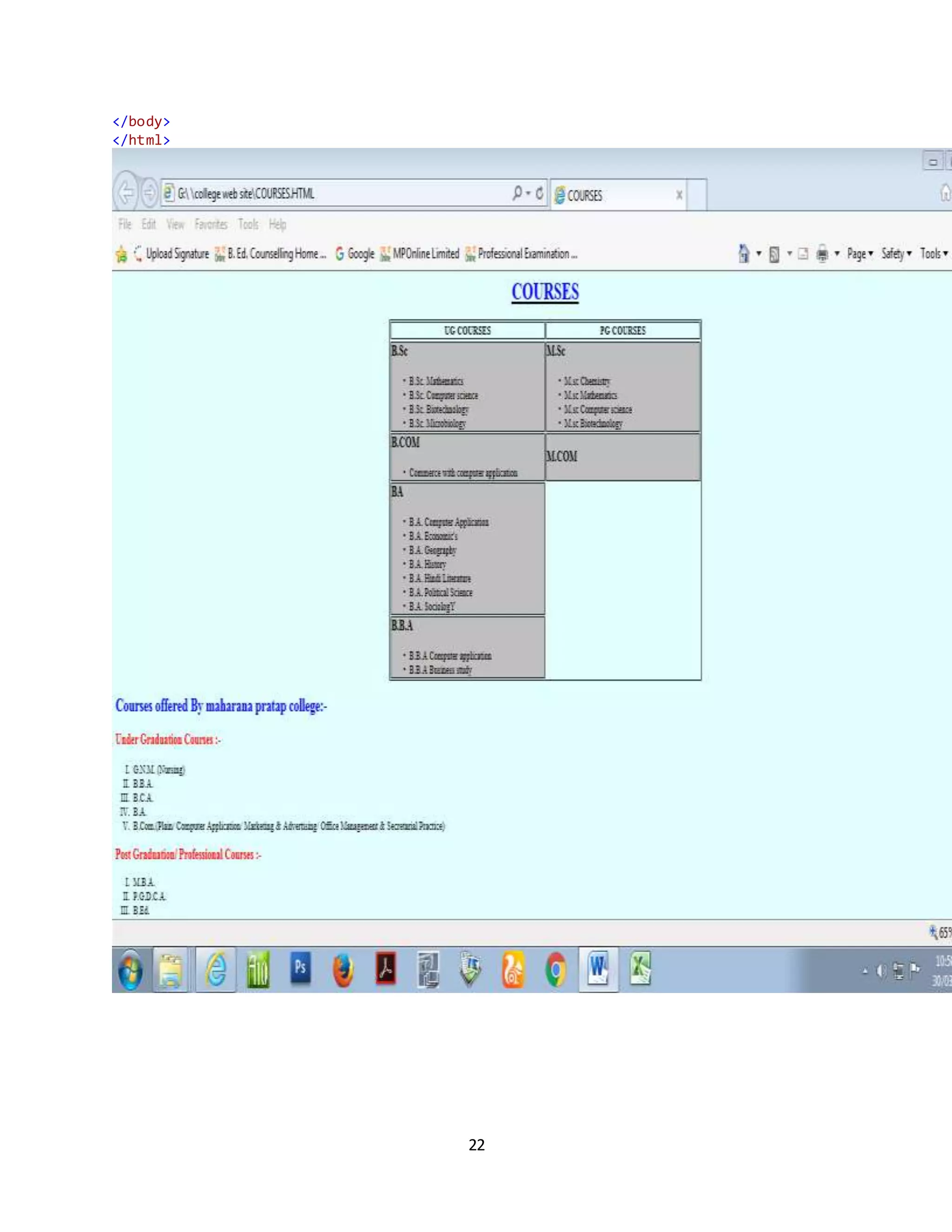
Task: Click the Refresh icon in address bar
Action: pyautogui.click(x=539, y=193)
